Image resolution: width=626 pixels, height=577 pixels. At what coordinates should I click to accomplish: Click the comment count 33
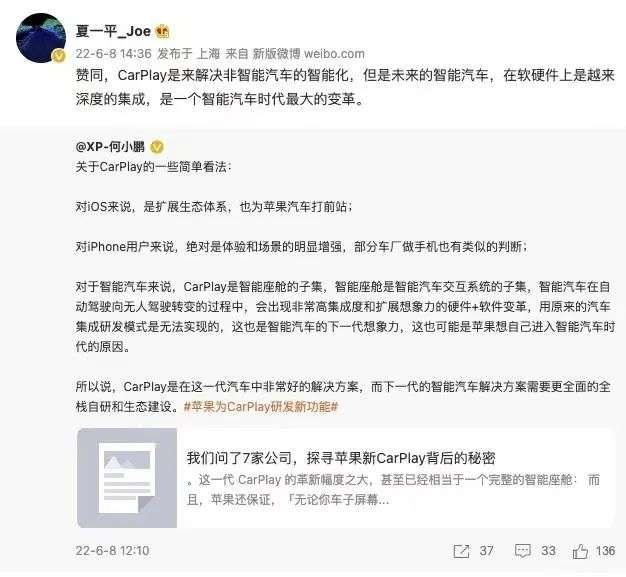click(548, 551)
